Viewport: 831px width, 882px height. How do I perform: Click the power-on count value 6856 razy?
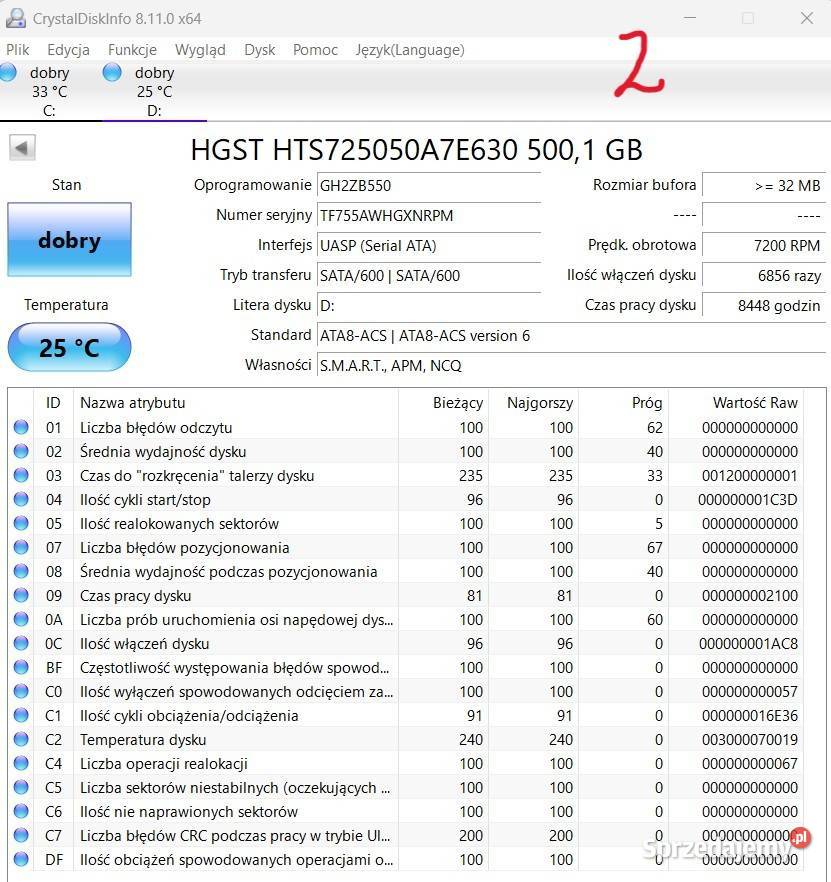(x=763, y=276)
